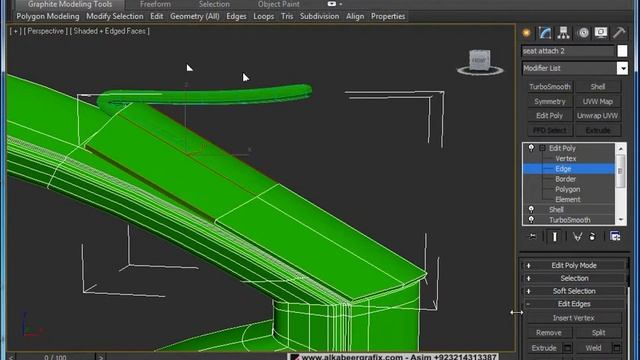This screenshot has width=640, height=360.
Task: Click Make Unique icon below stack
Action: tap(577, 236)
